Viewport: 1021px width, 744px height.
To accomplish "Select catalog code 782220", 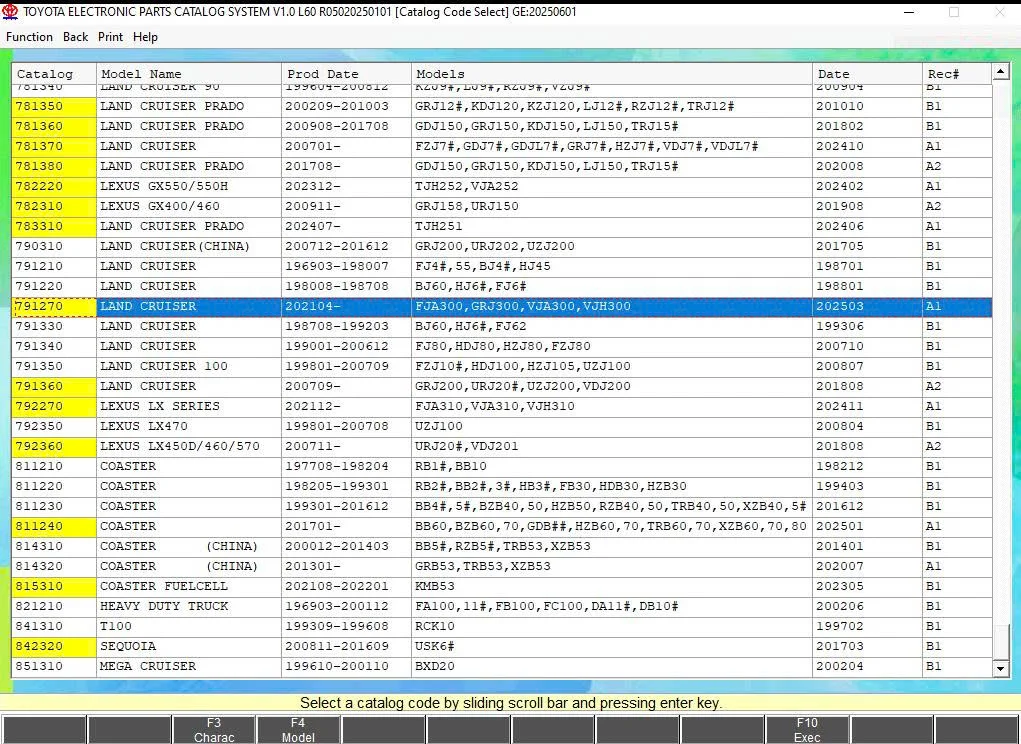I will 54,186.
